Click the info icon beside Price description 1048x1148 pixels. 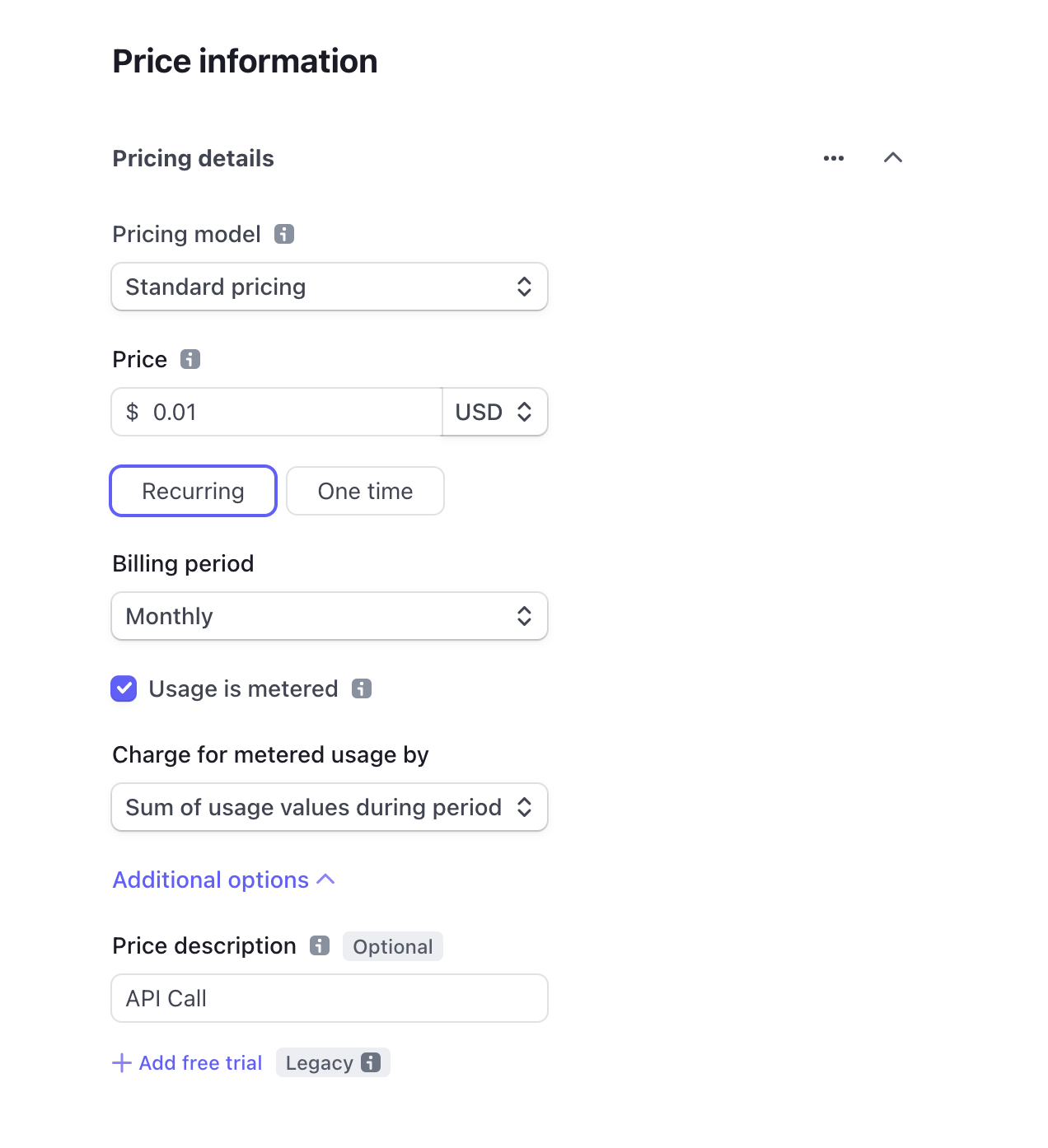point(318,946)
